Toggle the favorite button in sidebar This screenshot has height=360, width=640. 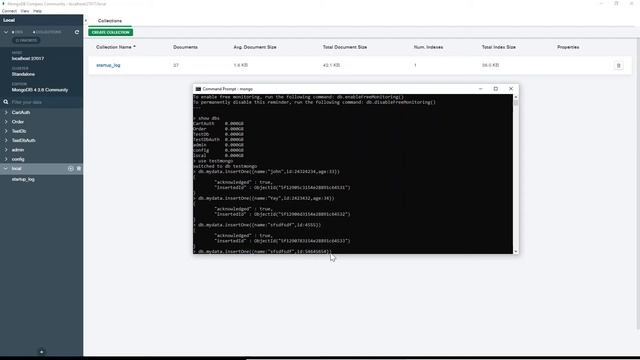click(26, 40)
